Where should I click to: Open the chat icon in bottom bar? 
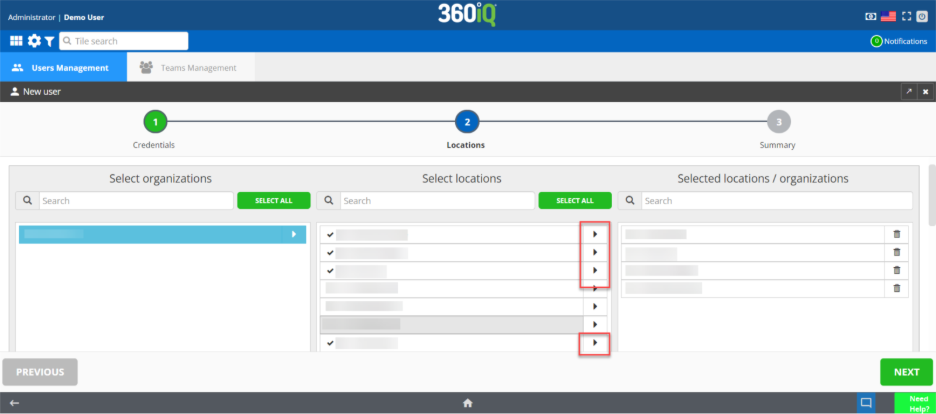point(866,403)
